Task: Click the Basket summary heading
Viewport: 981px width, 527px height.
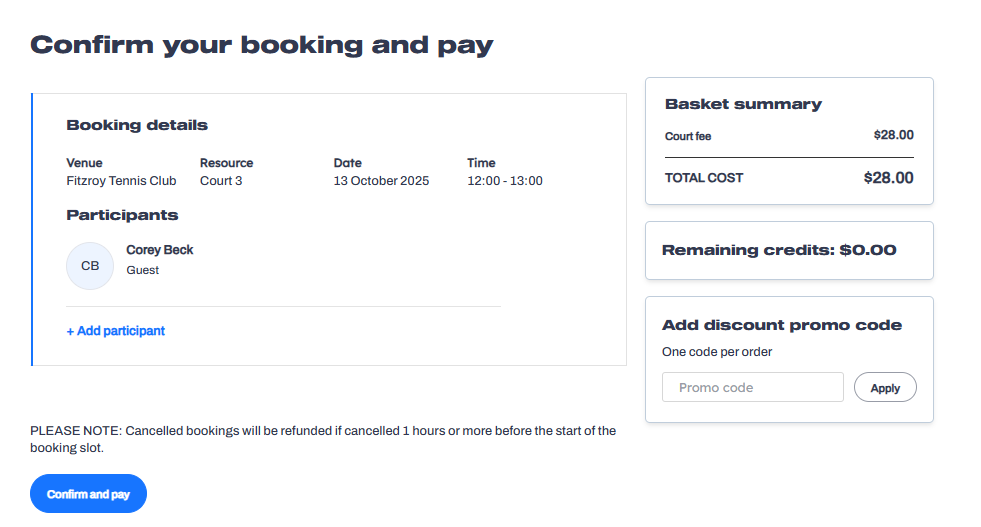Action: (743, 104)
